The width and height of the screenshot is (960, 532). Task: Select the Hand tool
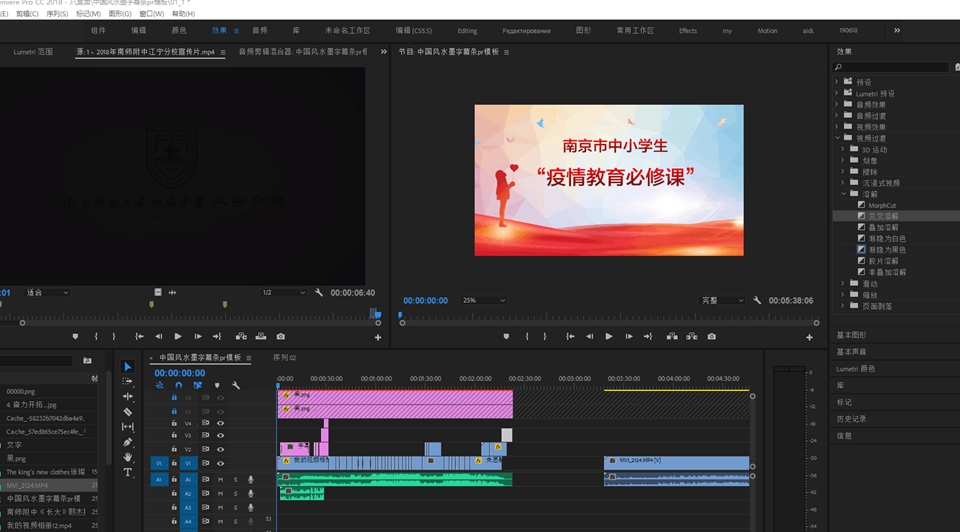(x=128, y=457)
